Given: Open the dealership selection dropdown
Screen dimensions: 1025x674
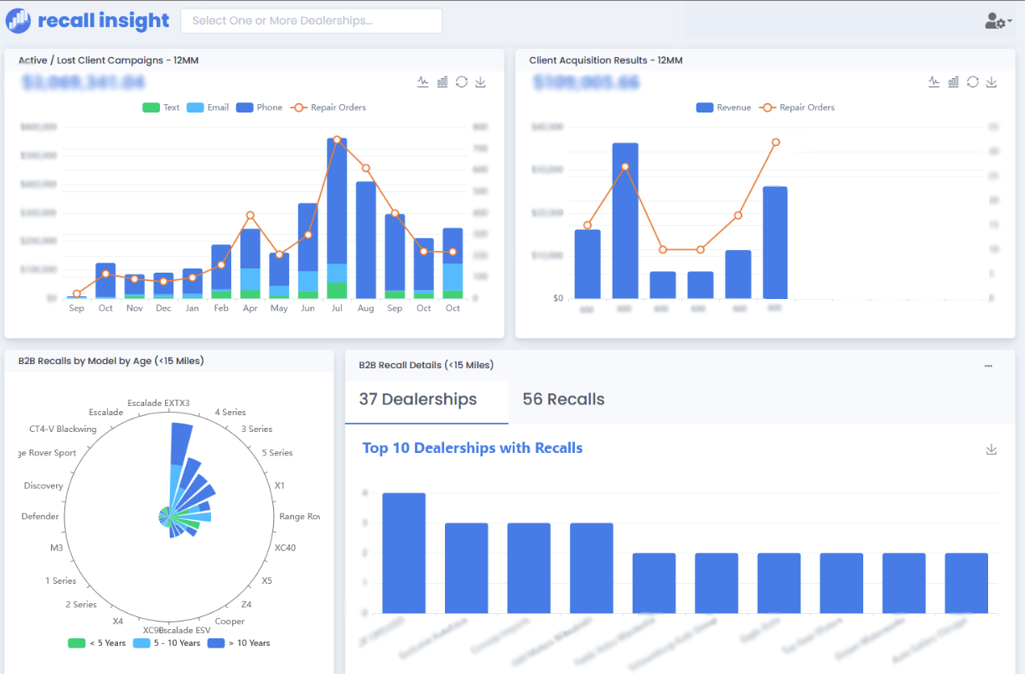Looking at the screenshot, I should pyautogui.click(x=310, y=20).
